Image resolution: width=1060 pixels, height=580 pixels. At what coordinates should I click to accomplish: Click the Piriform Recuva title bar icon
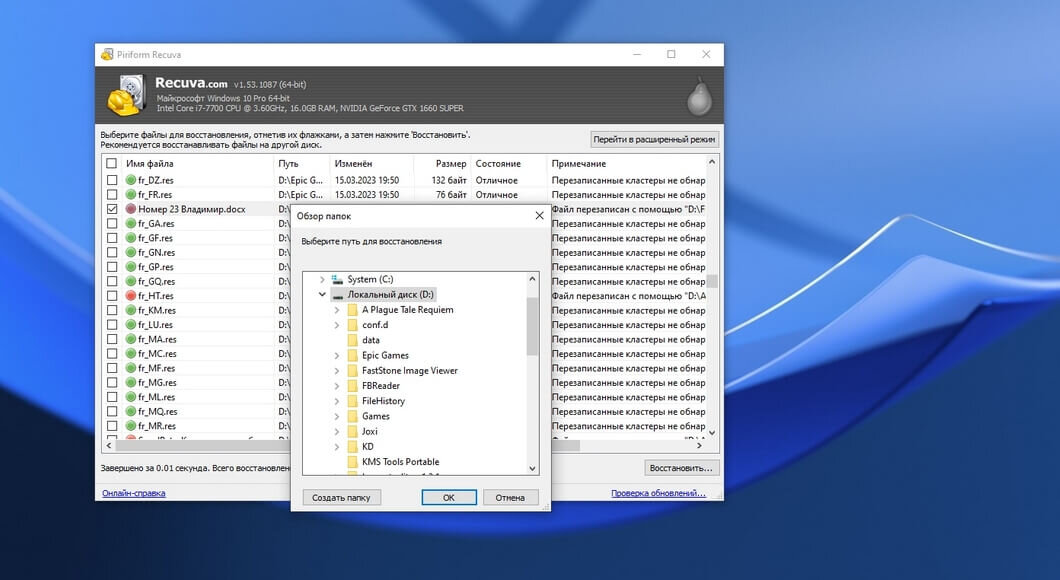point(107,55)
